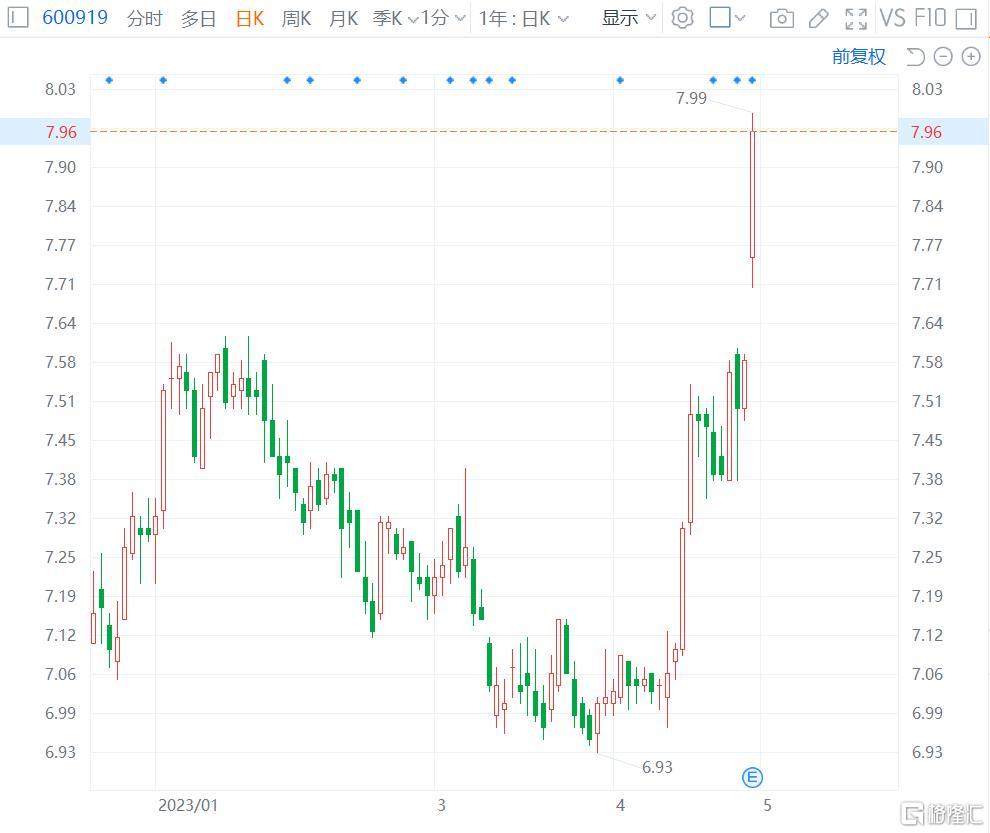
Task: Click the rightmost blue diamond event marker
Action: click(x=752, y=80)
